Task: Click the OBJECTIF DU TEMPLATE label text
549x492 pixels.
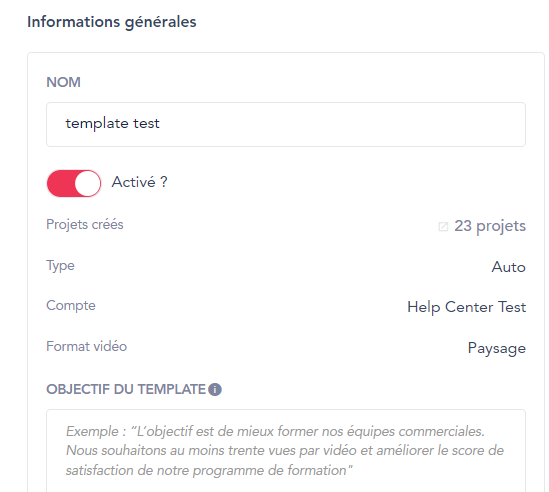Action: coord(126,389)
